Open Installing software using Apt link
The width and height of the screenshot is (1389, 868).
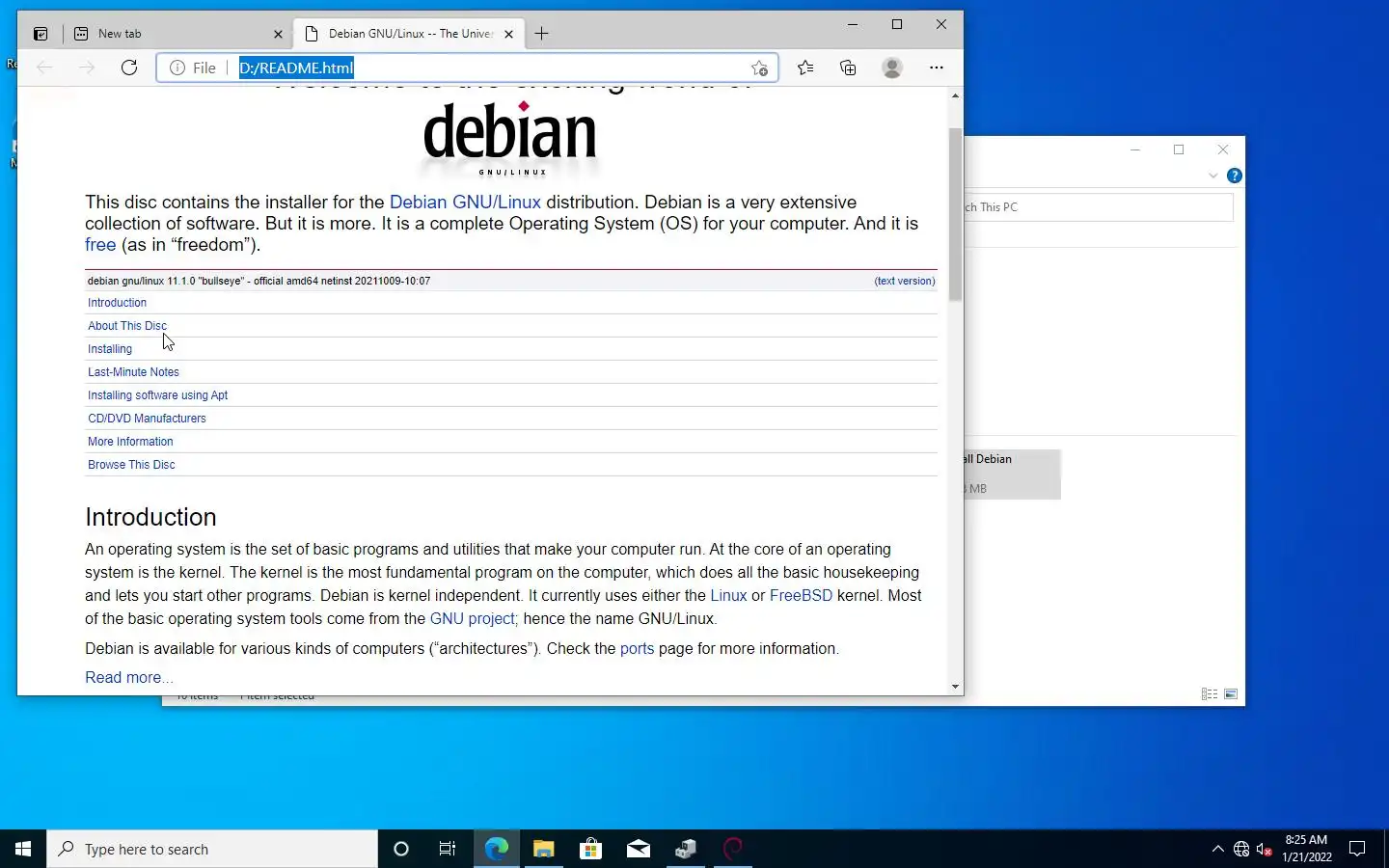point(158,395)
